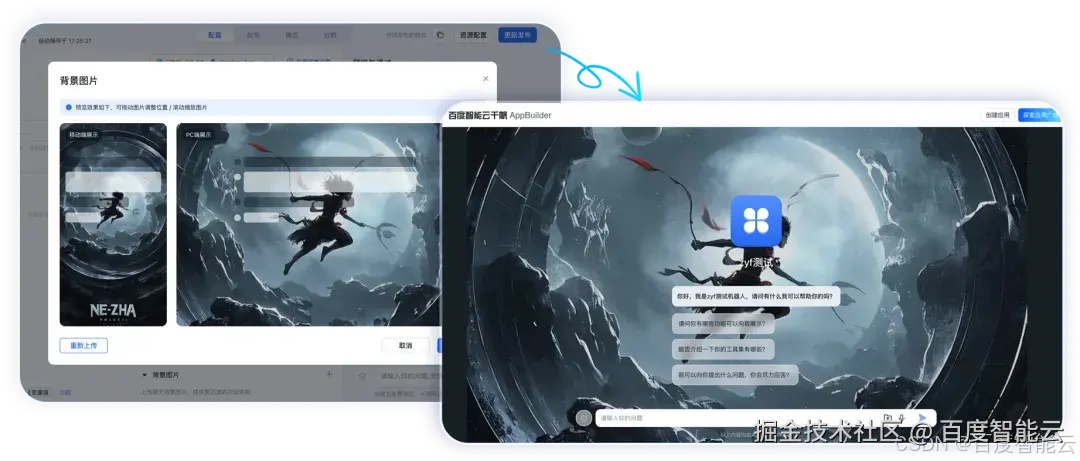The height and width of the screenshot is (461, 1080).
Task: Open 资源配置 in the top bar
Action: (474, 34)
